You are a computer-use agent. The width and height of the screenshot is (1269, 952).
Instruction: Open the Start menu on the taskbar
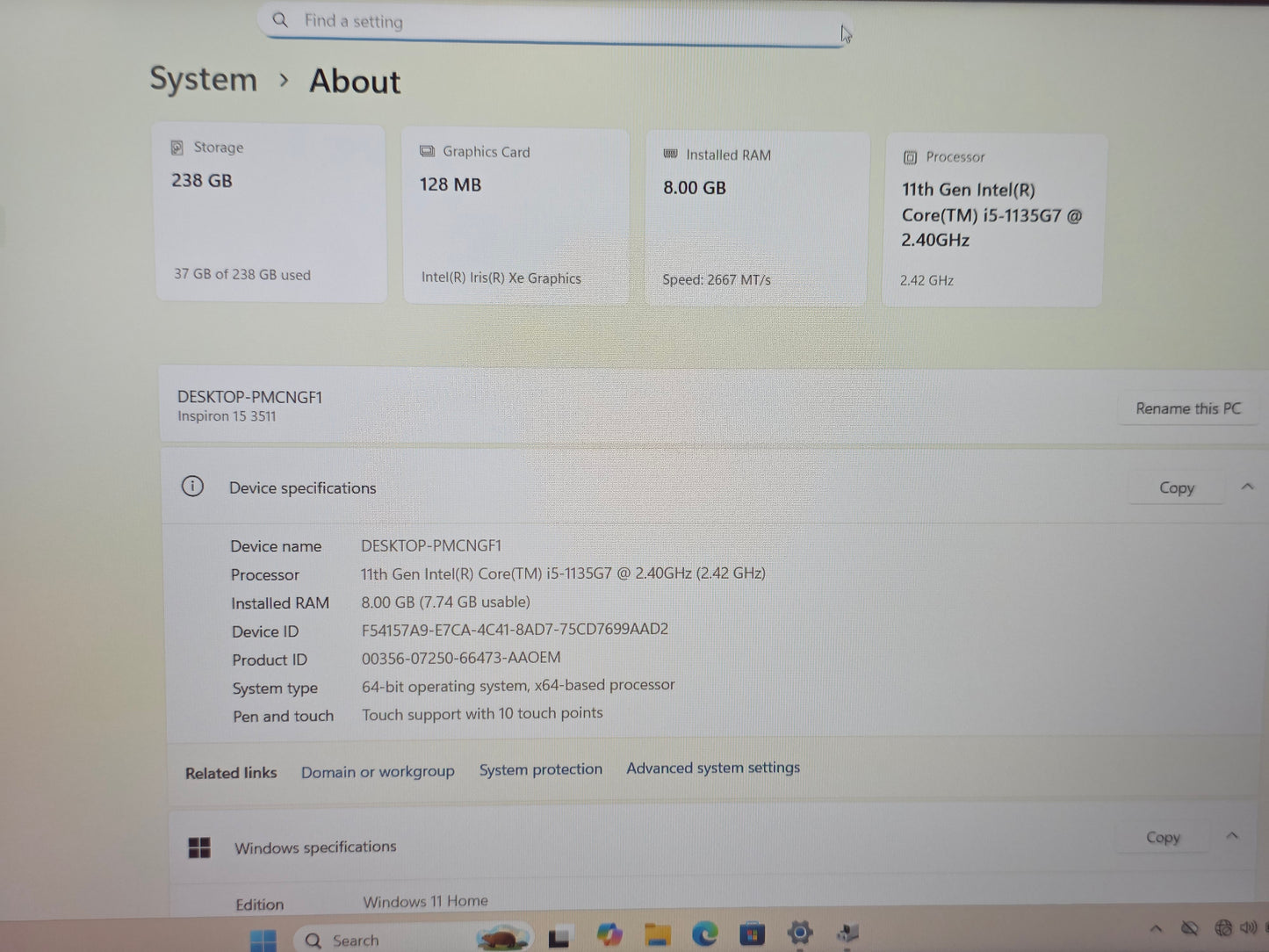263,940
